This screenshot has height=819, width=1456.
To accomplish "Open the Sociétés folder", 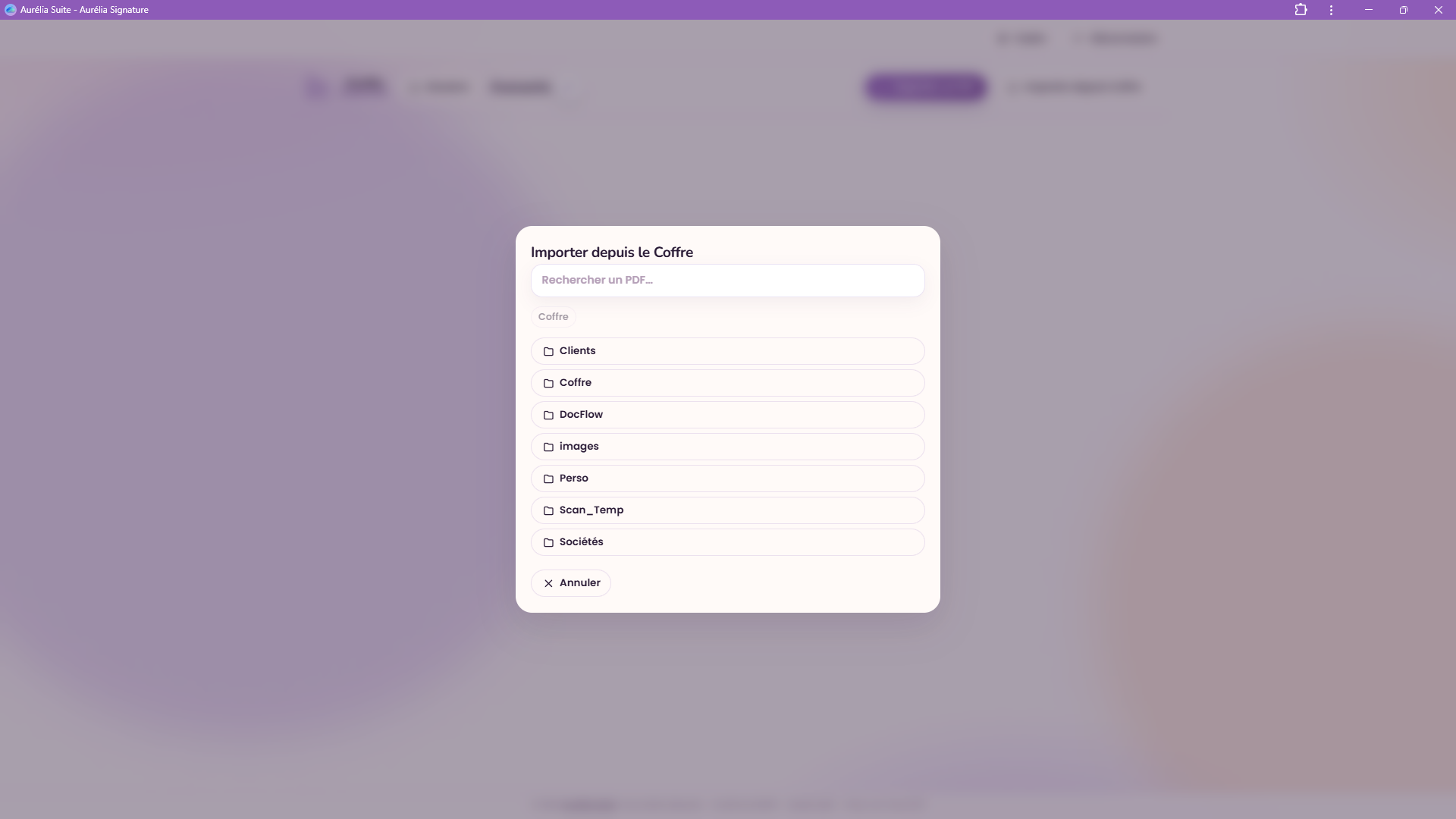I will tap(727, 542).
